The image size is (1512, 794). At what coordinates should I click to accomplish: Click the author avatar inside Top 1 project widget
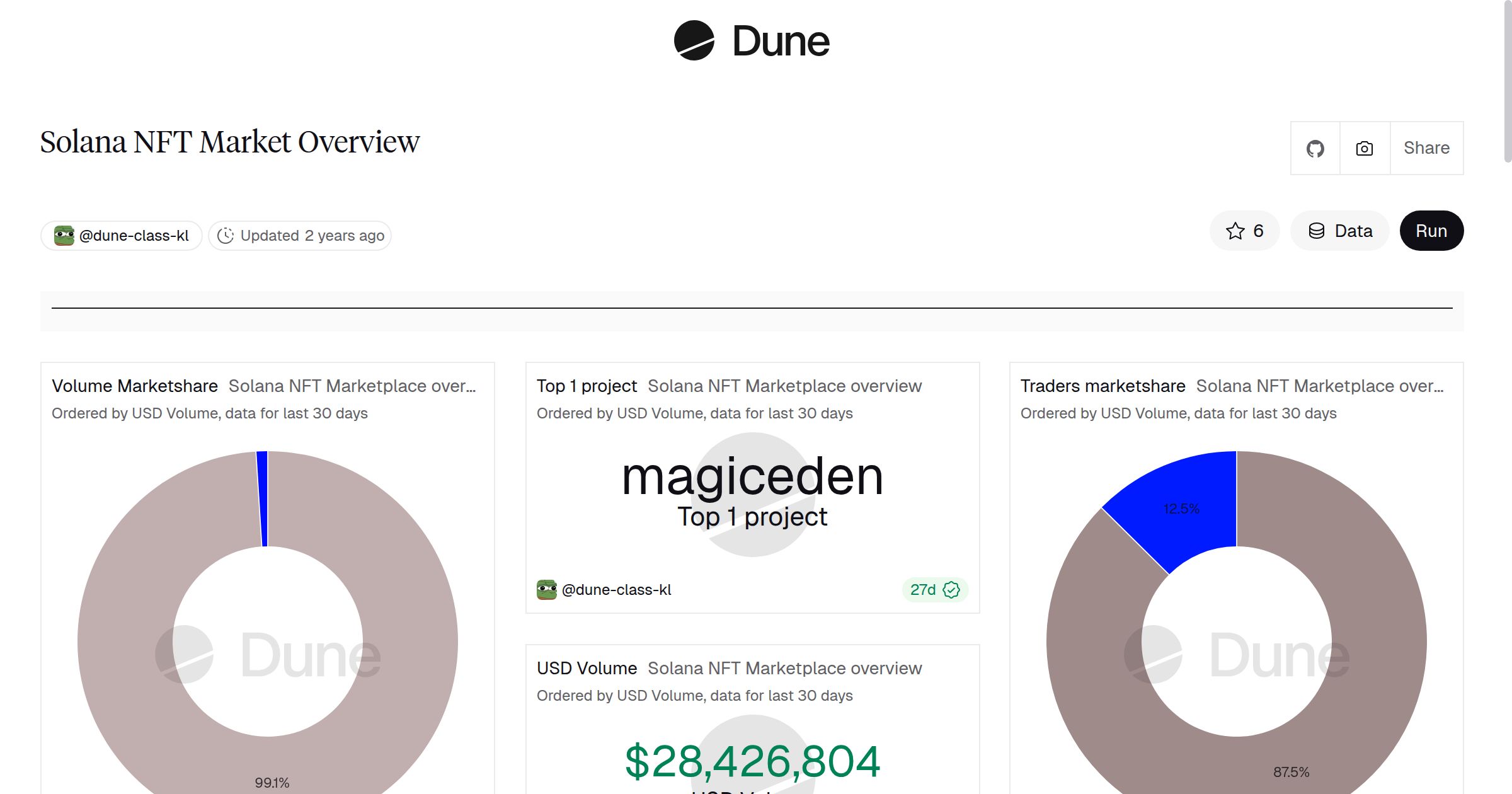click(x=546, y=589)
